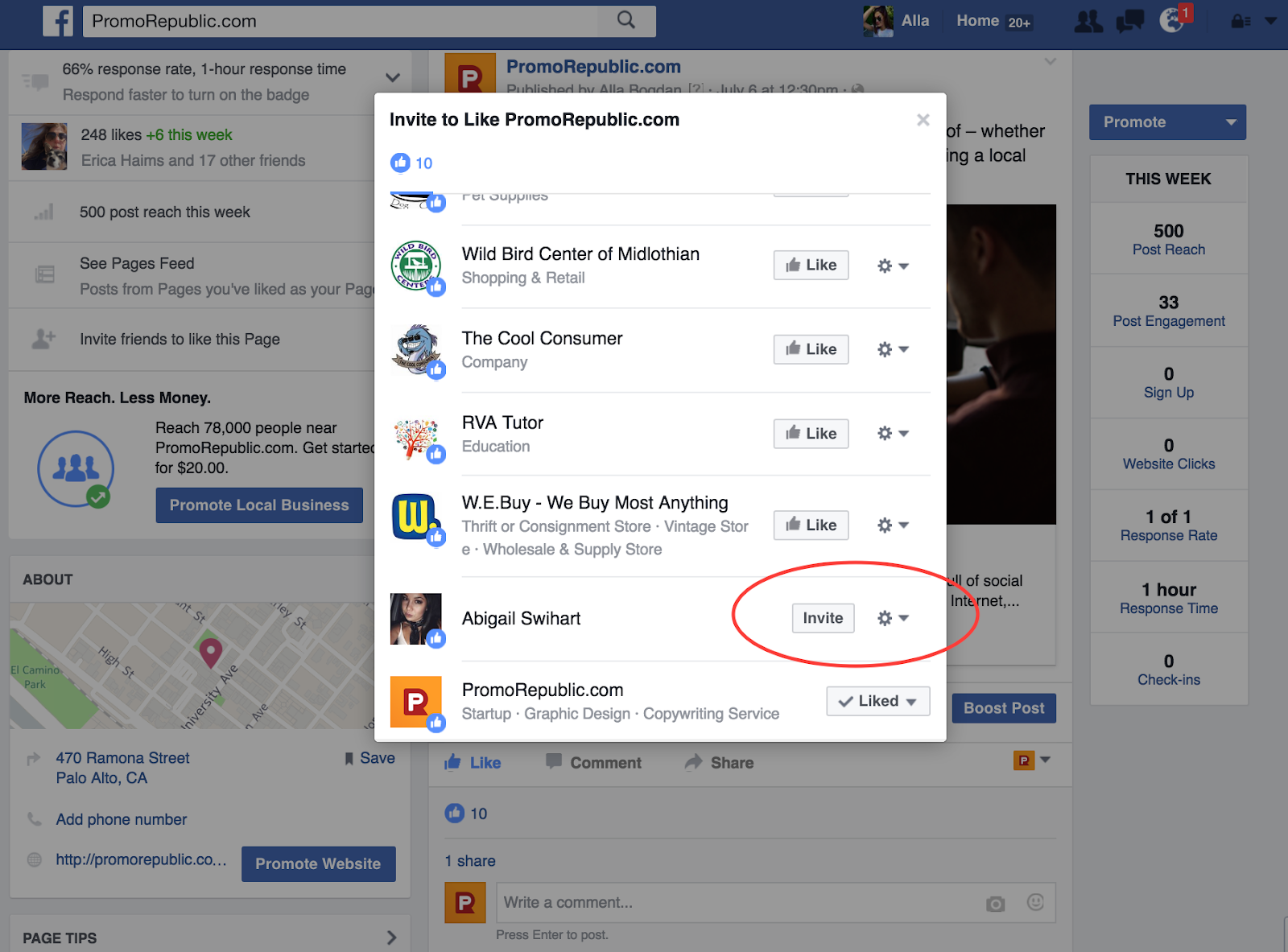Like Wild Bird Center of Midlothian
Viewport: 1288px width, 952px height.
[x=811, y=265]
